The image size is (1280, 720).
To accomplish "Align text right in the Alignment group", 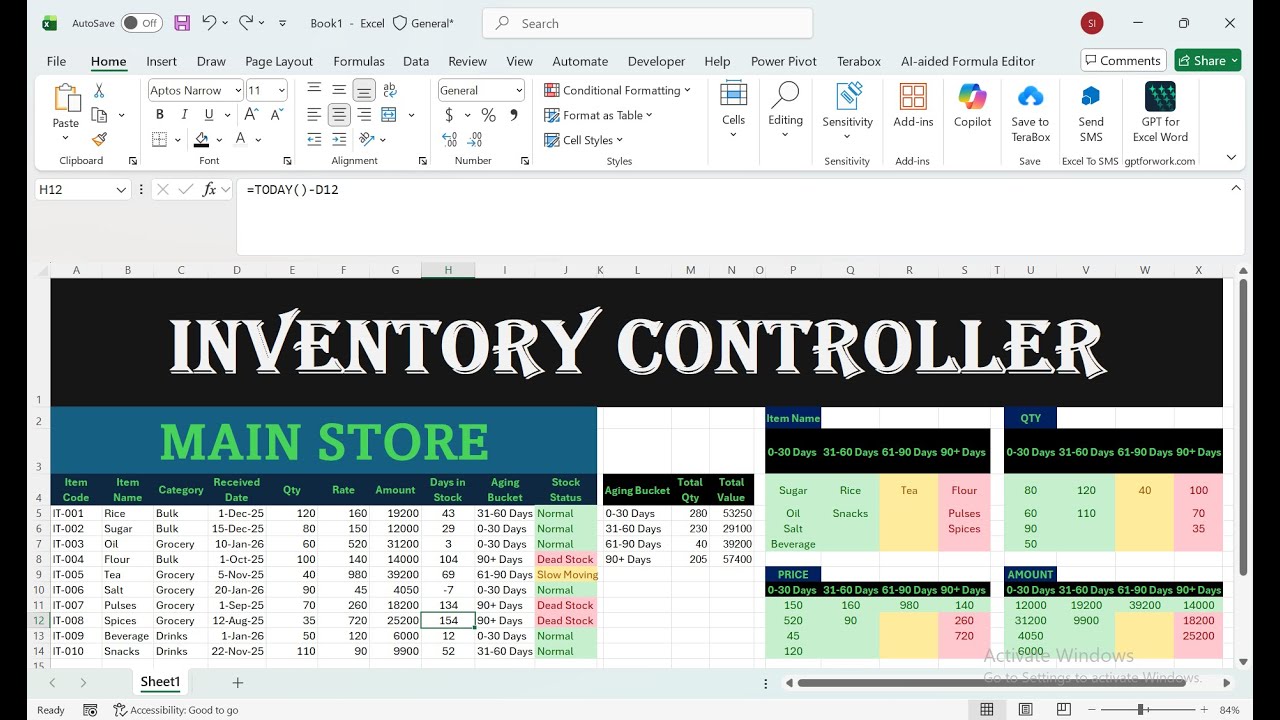I will 364,115.
